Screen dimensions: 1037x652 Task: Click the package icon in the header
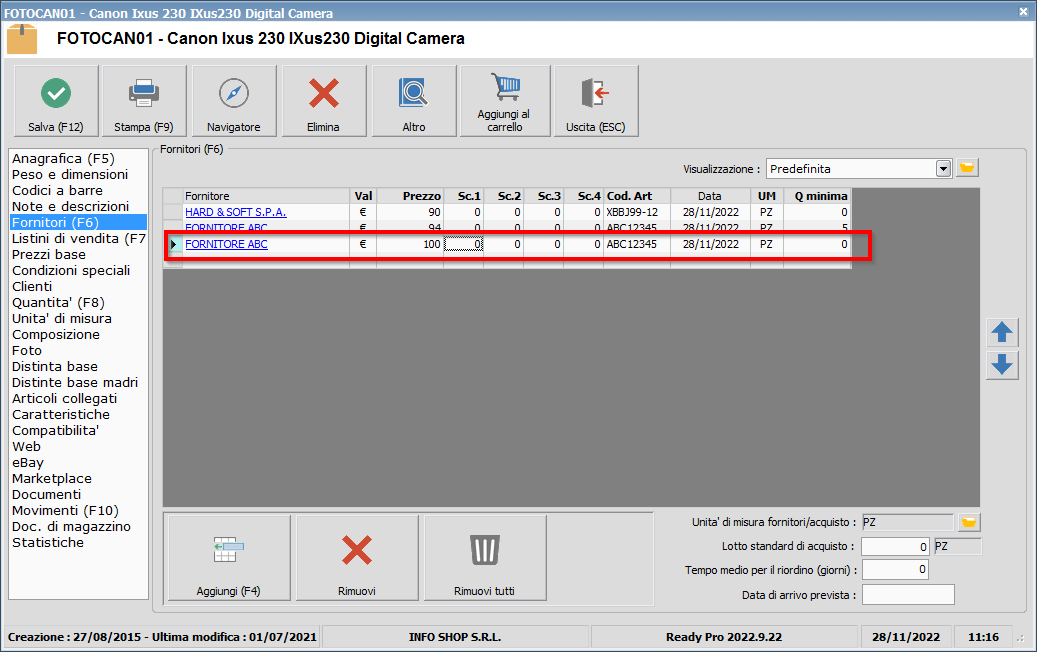click(x=22, y=39)
